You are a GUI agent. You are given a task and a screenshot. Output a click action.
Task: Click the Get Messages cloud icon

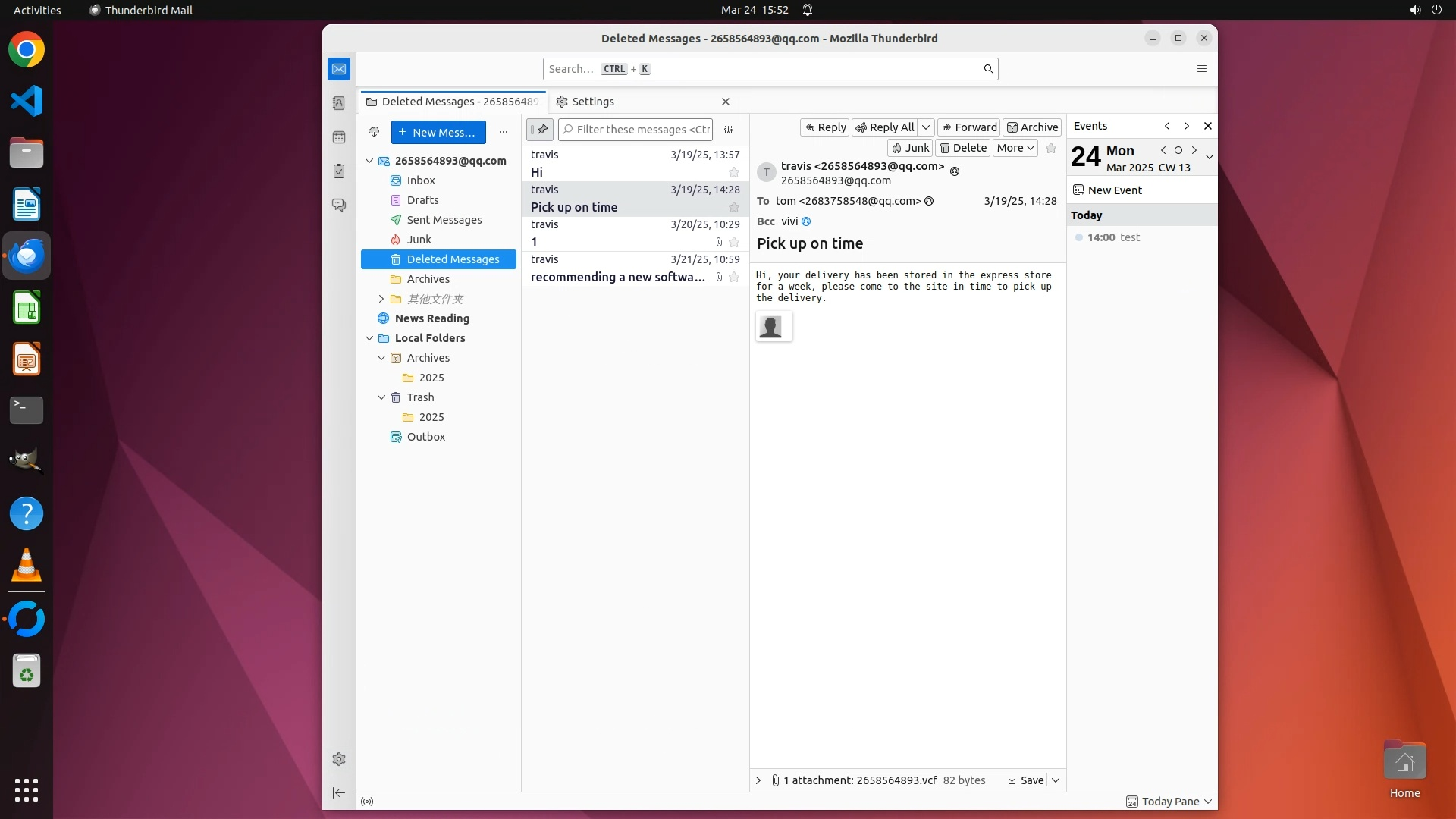tap(374, 132)
